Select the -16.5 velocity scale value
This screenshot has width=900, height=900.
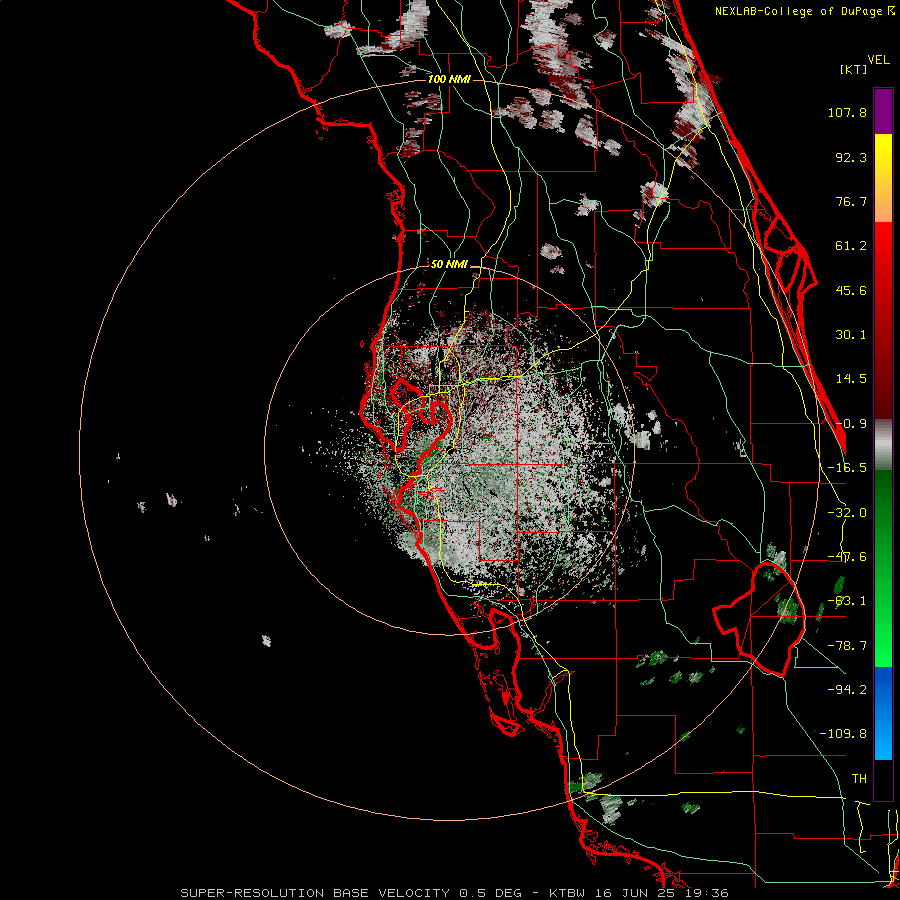[x=847, y=468]
